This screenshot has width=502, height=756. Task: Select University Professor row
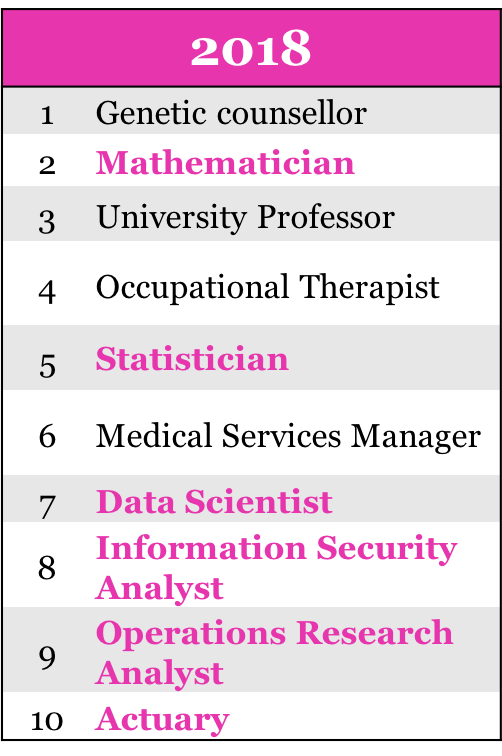[x=251, y=213]
